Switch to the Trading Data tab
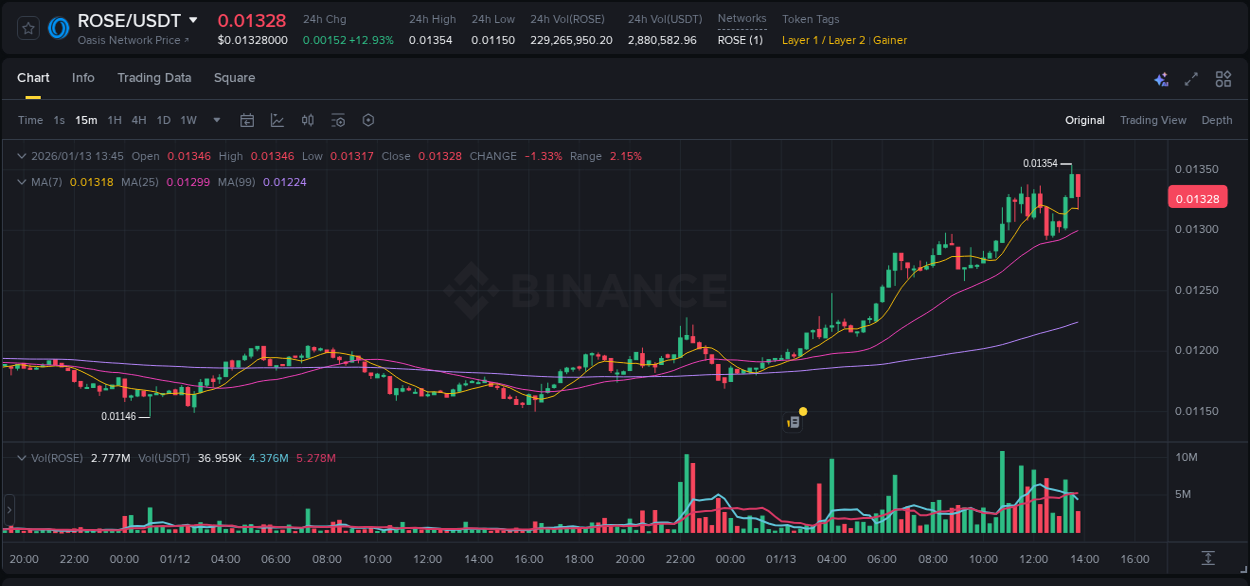 point(154,78)
